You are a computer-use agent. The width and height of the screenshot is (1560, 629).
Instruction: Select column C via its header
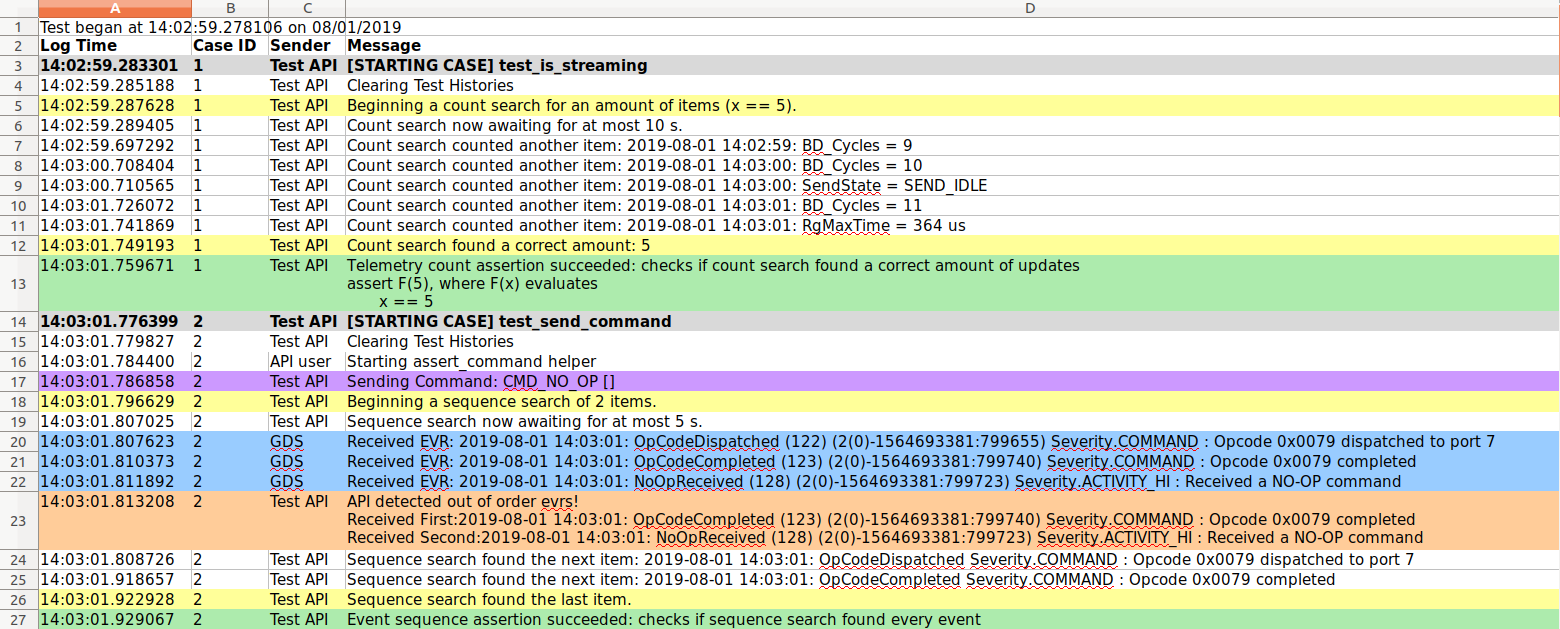click(307, 8)
